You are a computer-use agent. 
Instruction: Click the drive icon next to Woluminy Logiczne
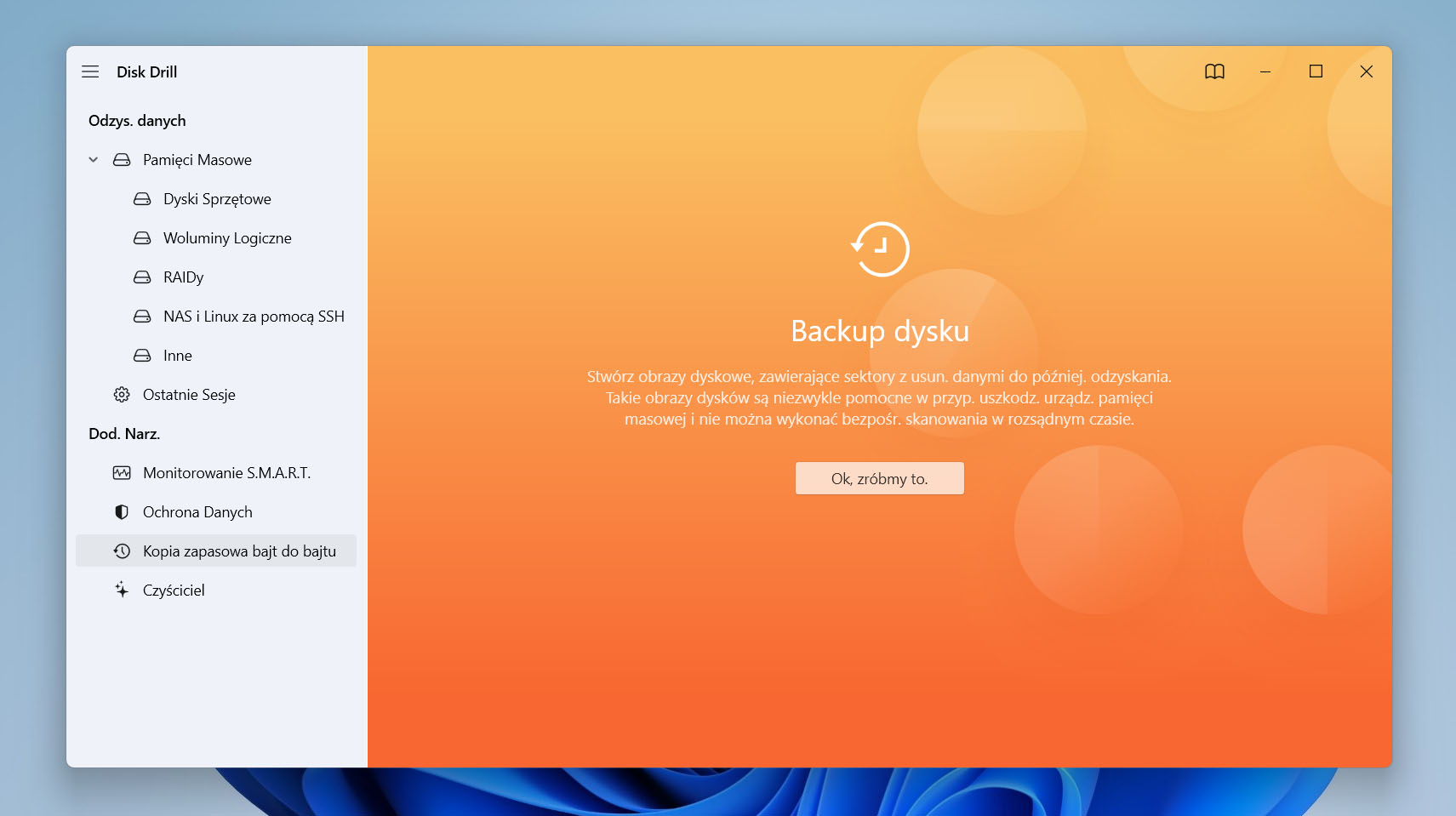tap(142, 238)
